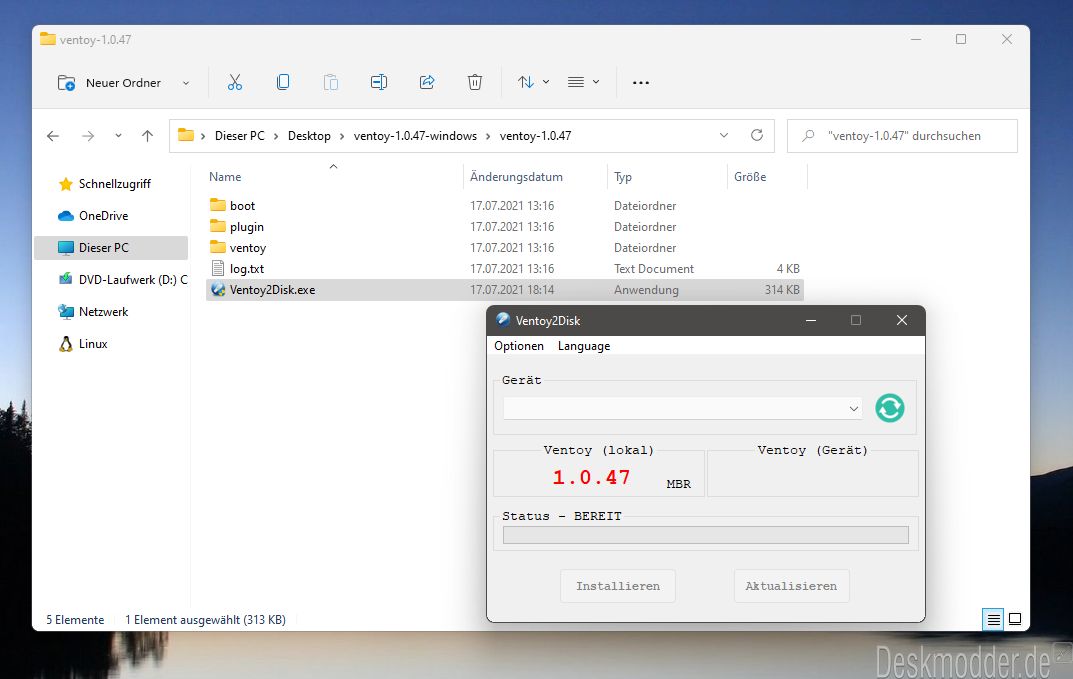
Task: Refresh the Explorer address bar
Action: tap(757, 136)
